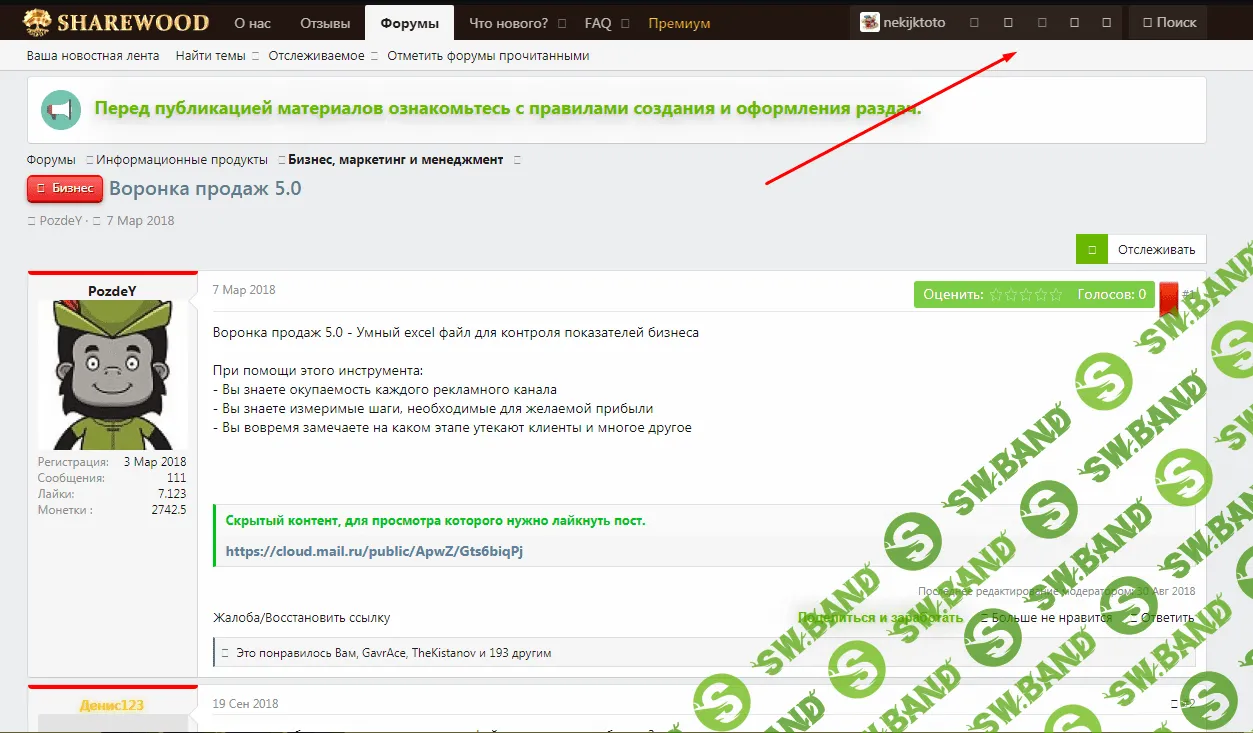Open the nekijktoto account avatar
Image resolution: width=1253 pixels, height=733 pixels.
tap(870, 23)
